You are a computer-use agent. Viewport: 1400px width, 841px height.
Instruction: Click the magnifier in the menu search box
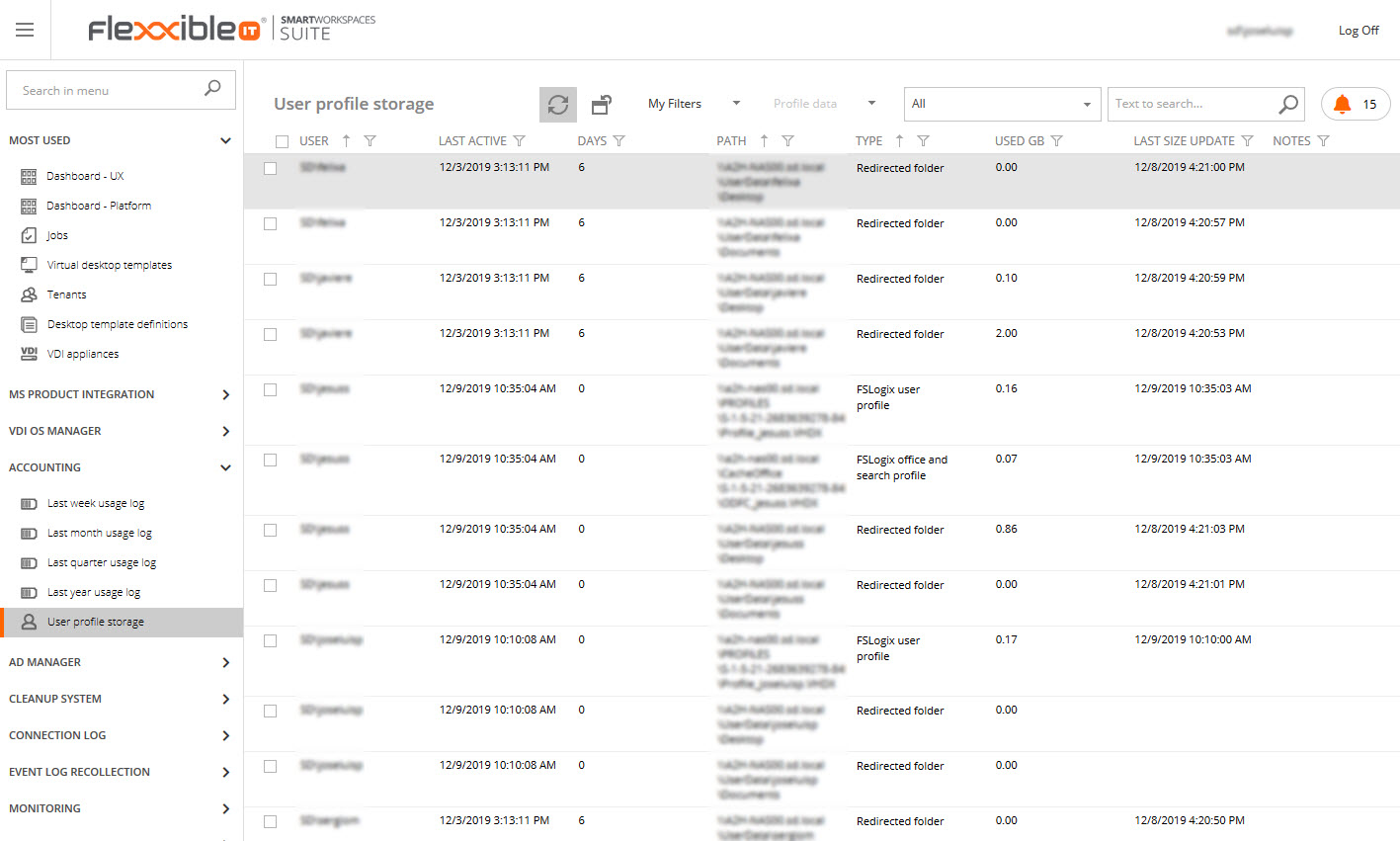[212, 90]
